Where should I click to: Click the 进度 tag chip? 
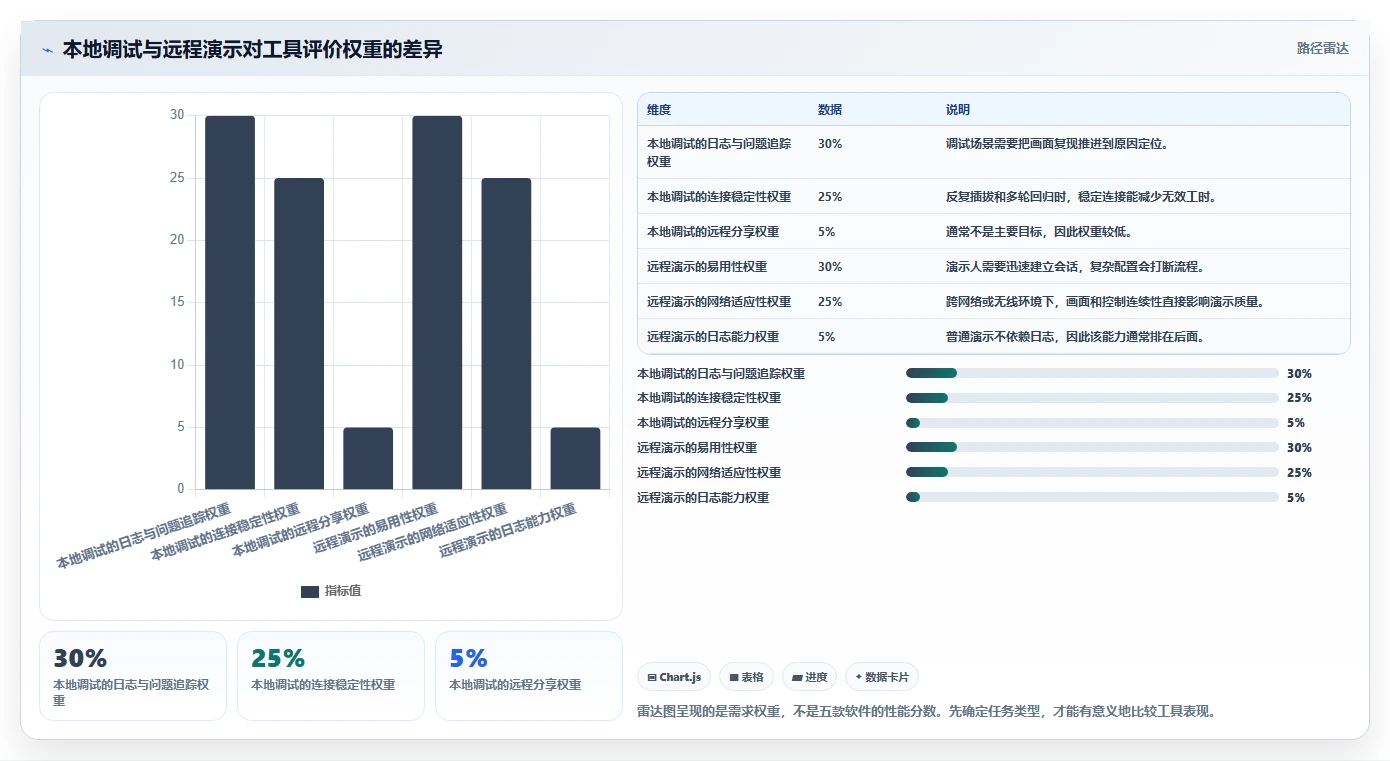point(810,677)
